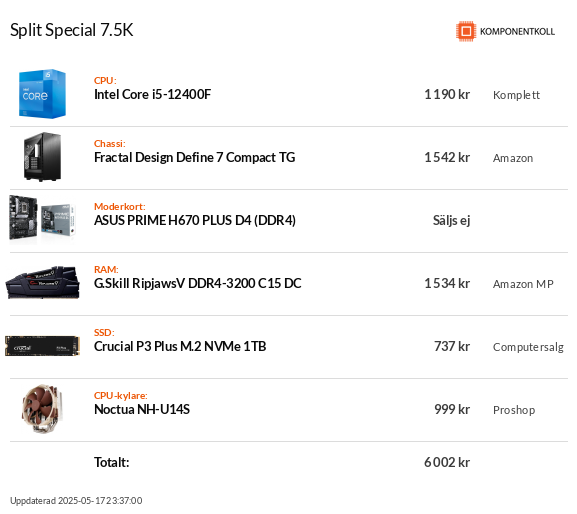577x514 pixels.
Task: Select ASUS PRIME H670 PLUS D4 link
Action: [195, 220]
